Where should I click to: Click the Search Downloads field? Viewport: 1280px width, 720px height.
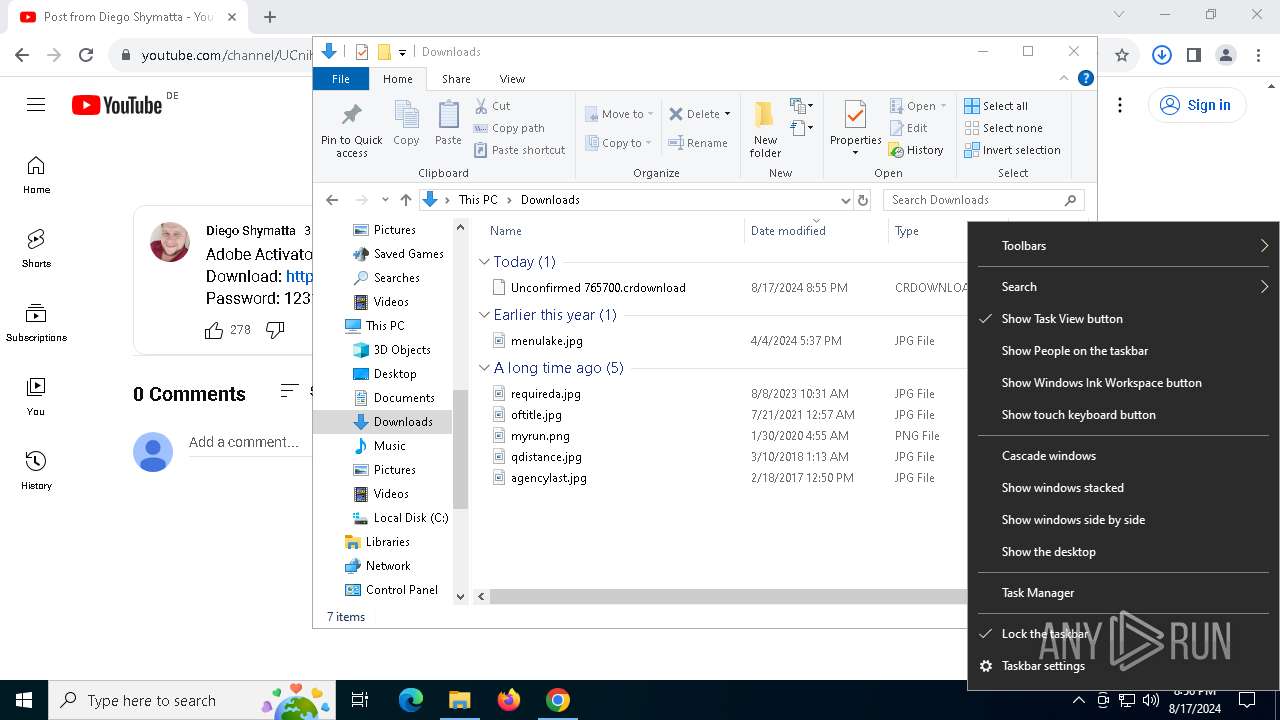click(x=984, y=200)
